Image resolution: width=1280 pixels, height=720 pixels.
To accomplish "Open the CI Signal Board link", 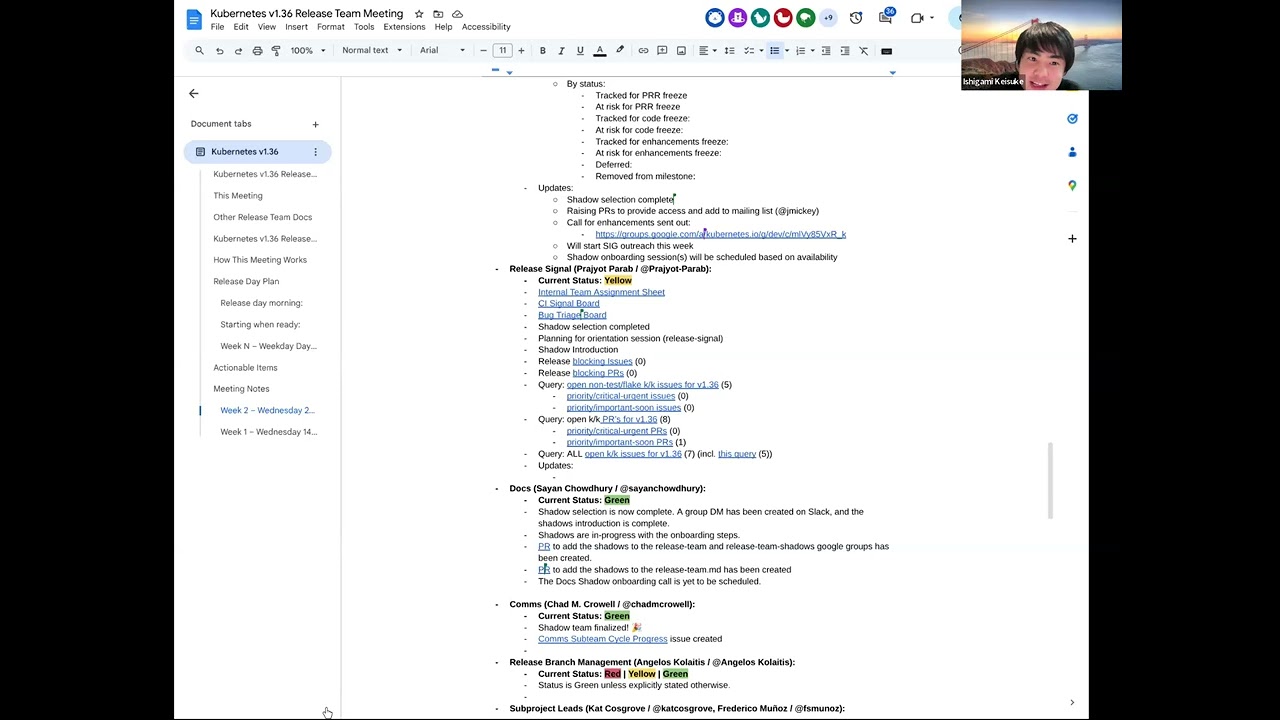I will (569, 304).
